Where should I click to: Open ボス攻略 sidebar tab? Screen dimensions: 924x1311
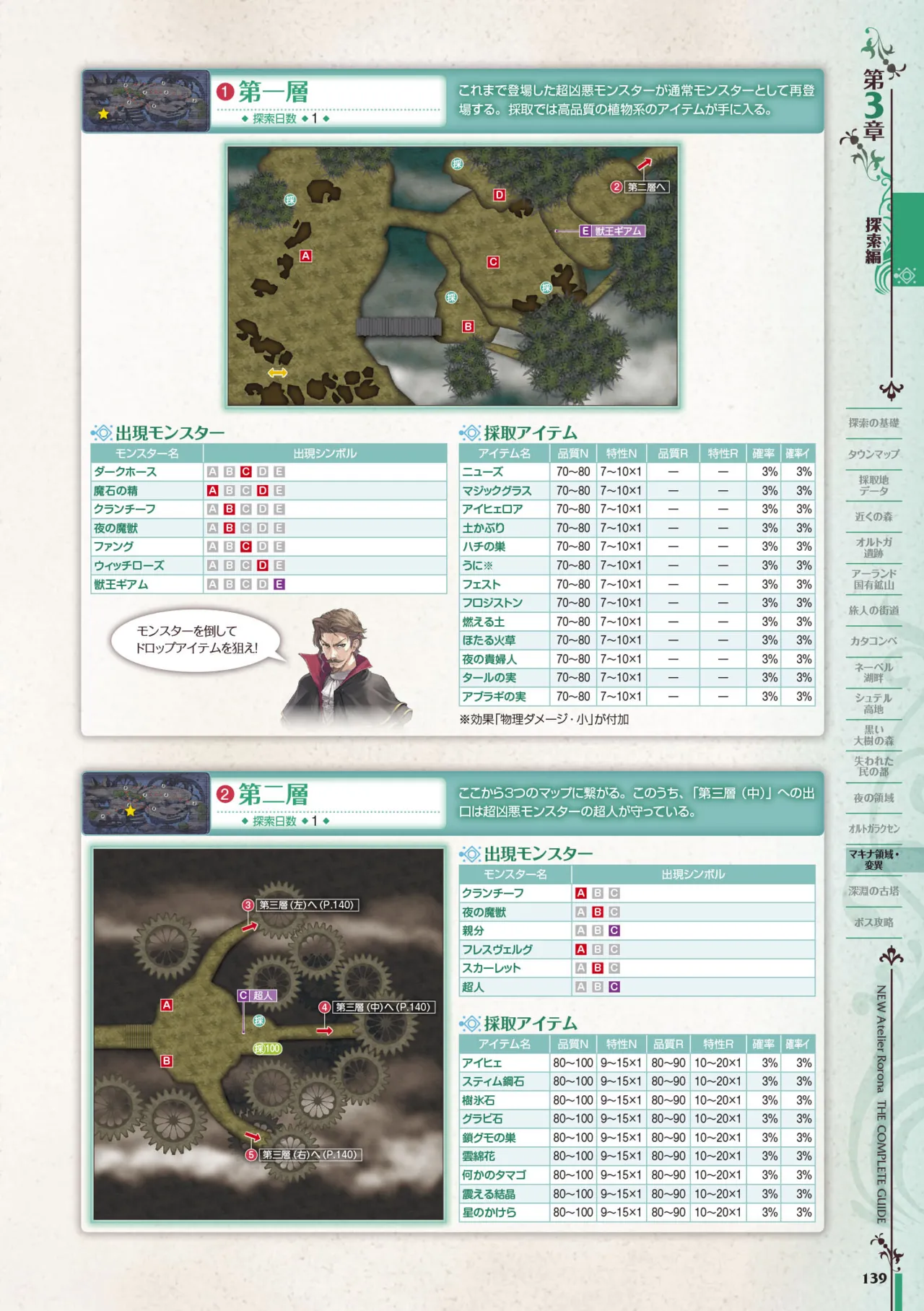(x=874, y=923)
